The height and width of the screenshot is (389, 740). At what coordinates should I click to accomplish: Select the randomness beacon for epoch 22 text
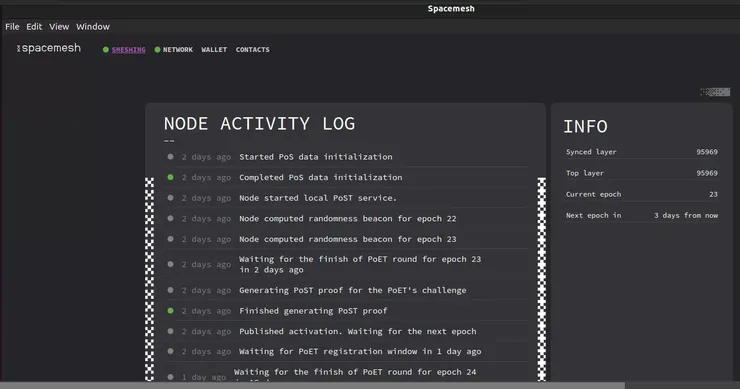pos(347,219)
